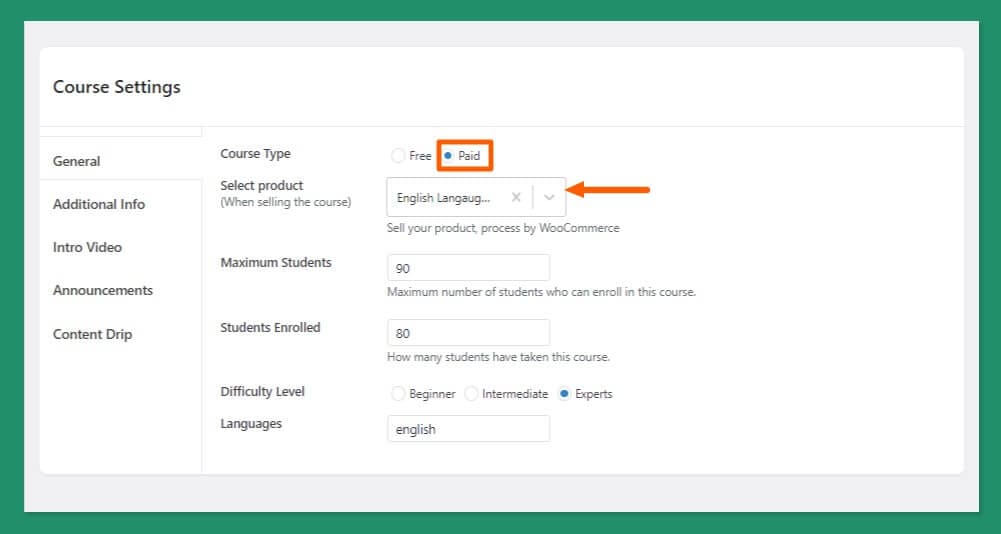Open the Intro Video tab
1001x534 pixels.
click(x=87, y=247)
